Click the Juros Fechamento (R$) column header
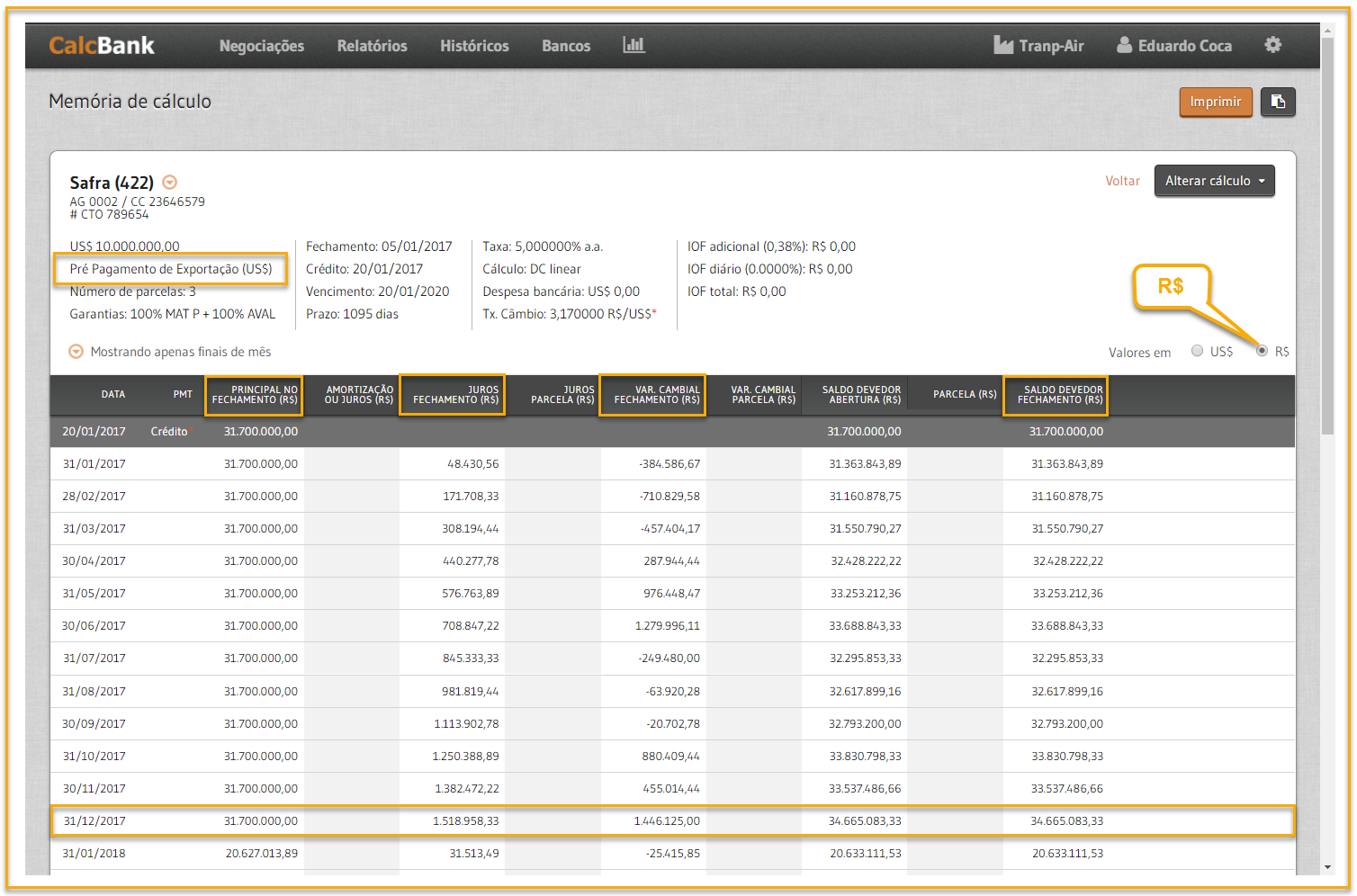Image resolution: width=1357 pixels, height=896 pixels. pos(454,395)
